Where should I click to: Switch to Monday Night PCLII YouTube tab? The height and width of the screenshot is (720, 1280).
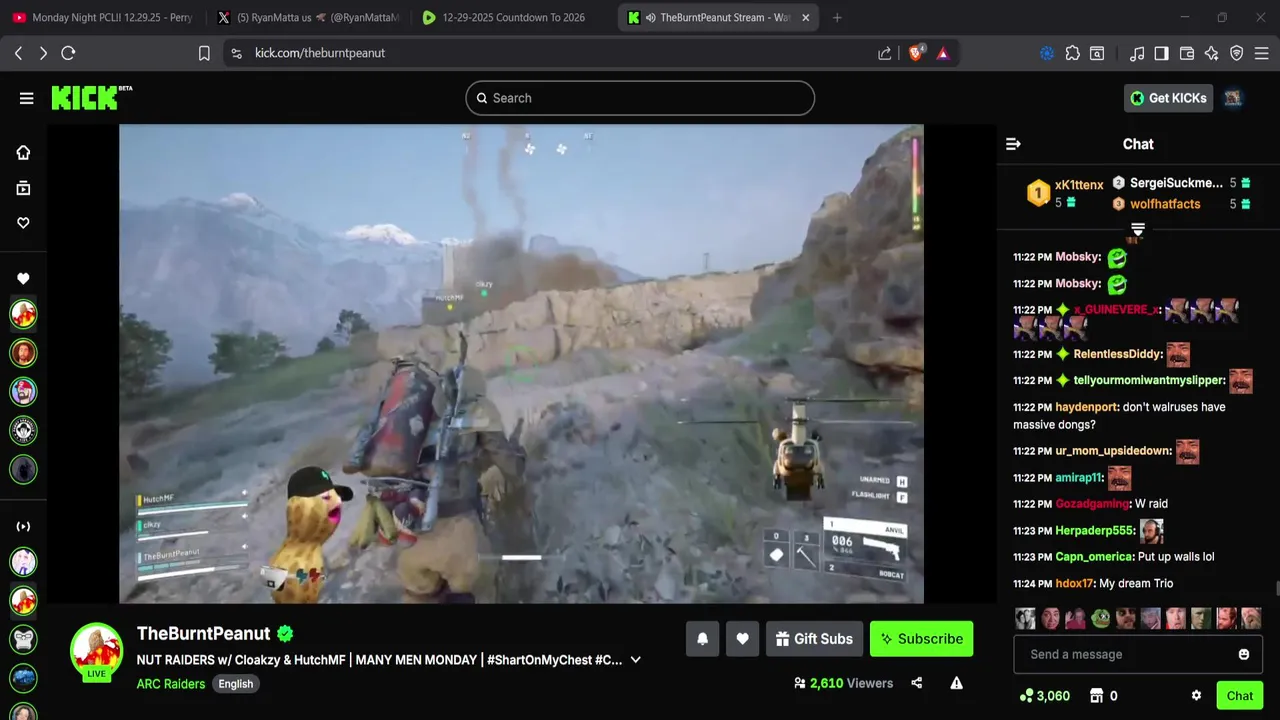pyautogui.click(x=105, y=17)
